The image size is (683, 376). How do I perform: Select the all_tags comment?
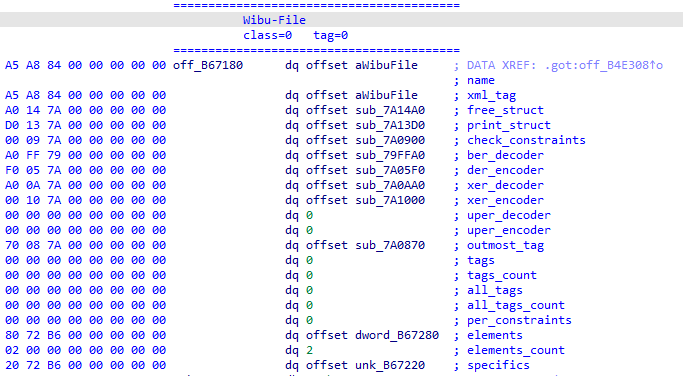pos(495,290)
